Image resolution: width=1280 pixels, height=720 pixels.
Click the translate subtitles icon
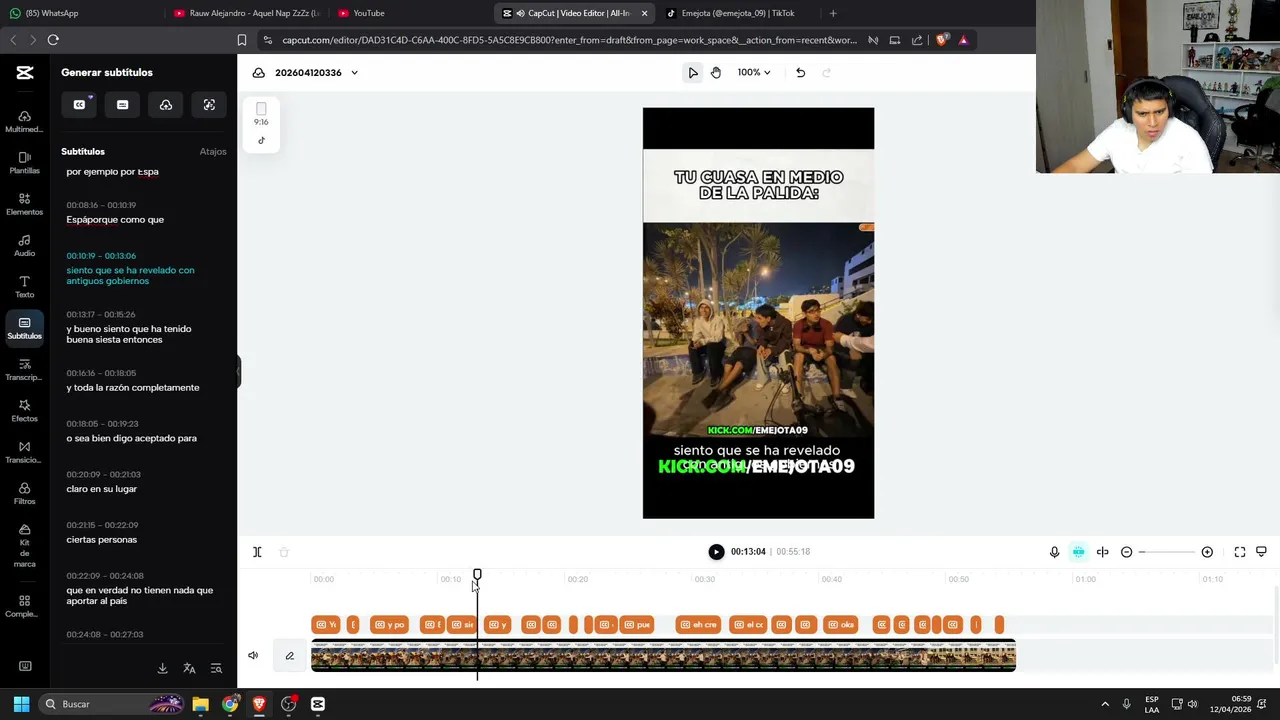(x=189, y=668)
